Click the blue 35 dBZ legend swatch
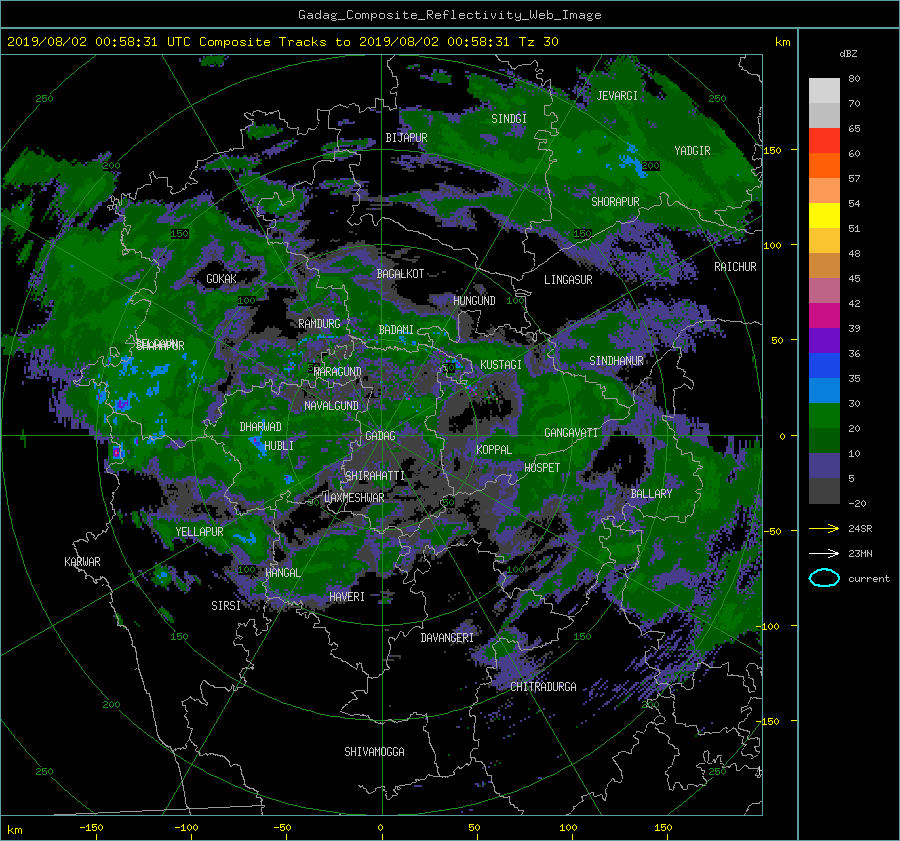Image resolution: width=900 pixels, height=841 pixels. click(824, 366)
